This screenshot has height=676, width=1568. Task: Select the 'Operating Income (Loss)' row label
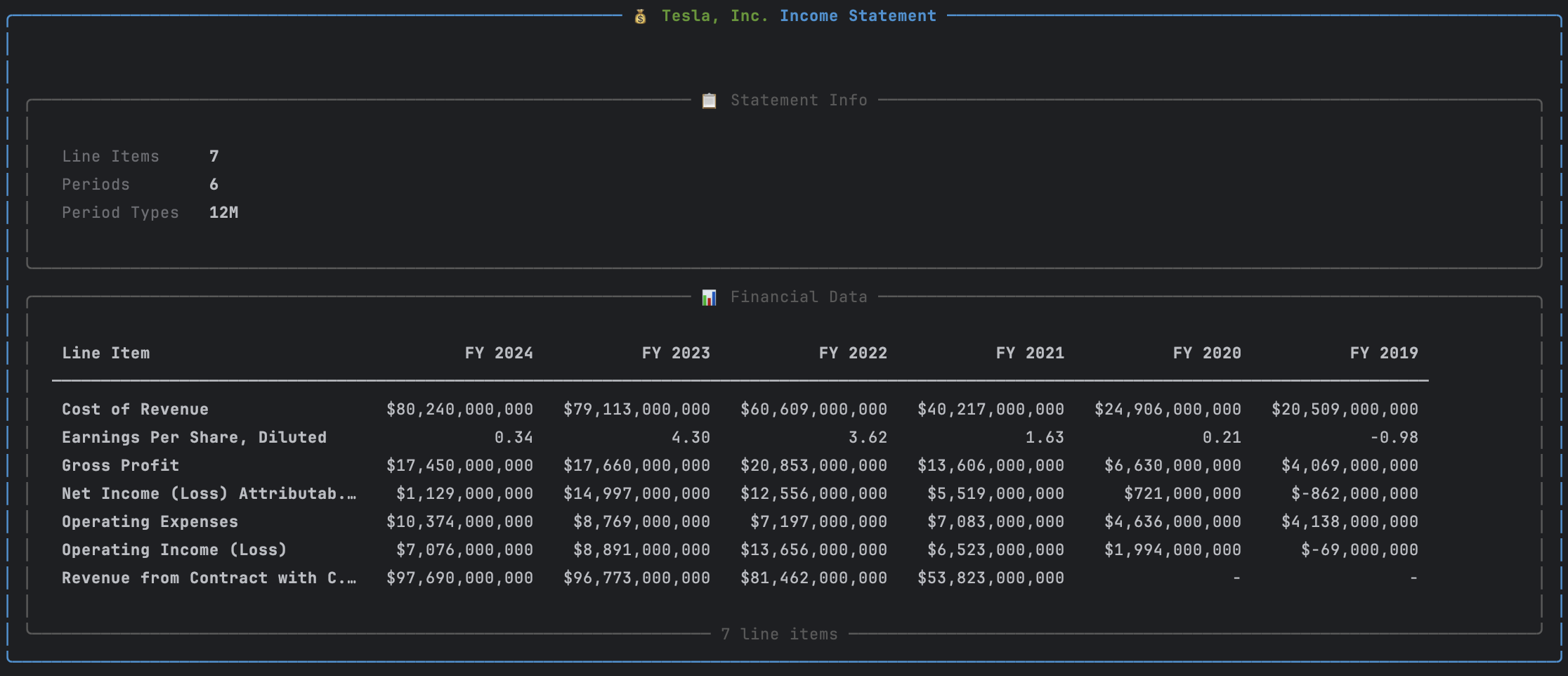click(x=174, y=550)
